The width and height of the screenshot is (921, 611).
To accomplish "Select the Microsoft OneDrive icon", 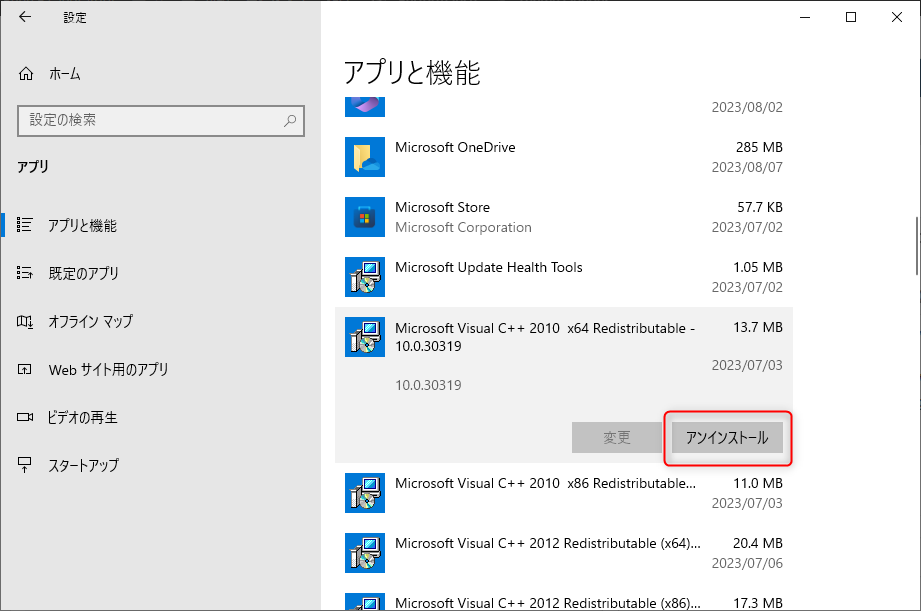I will coord(365,157).
